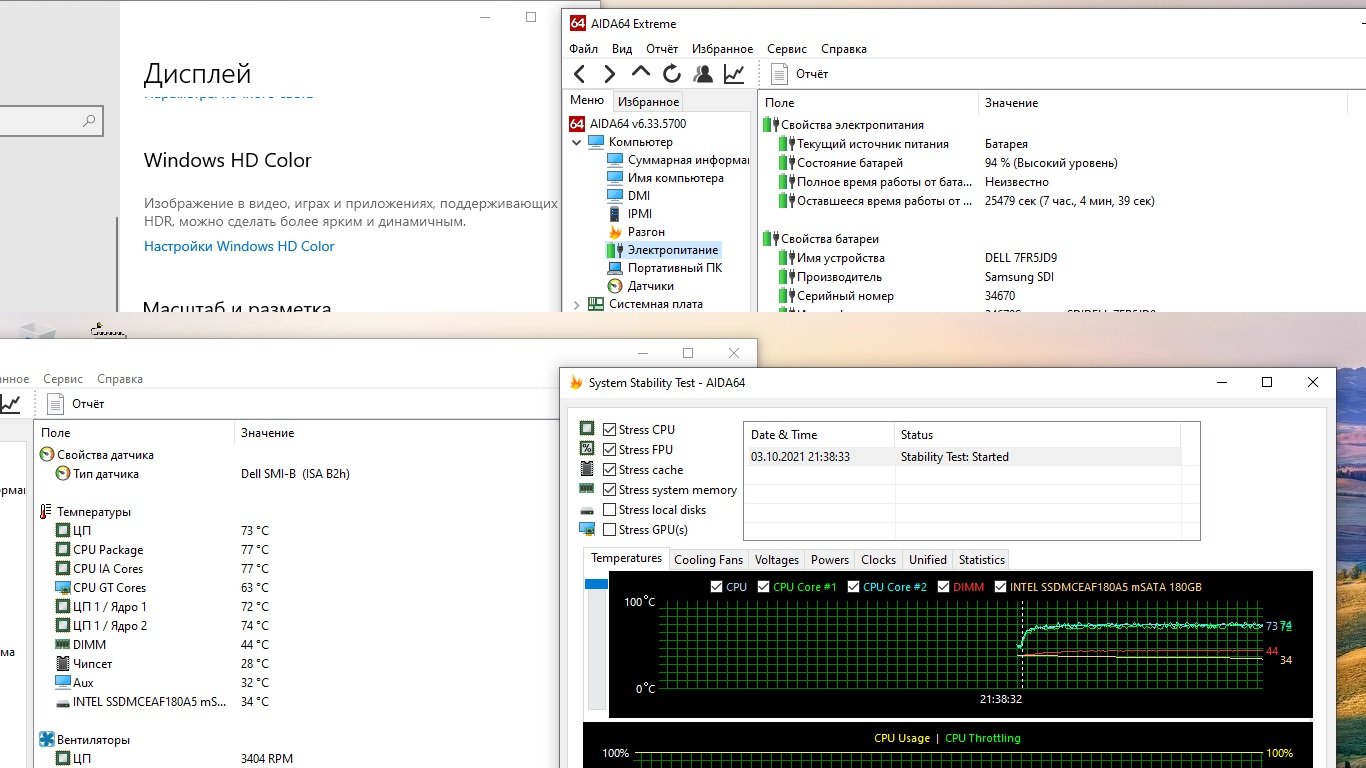Select the Тип датчика row
Screen dimensions: 1366x768
click(x=203, y=474)
